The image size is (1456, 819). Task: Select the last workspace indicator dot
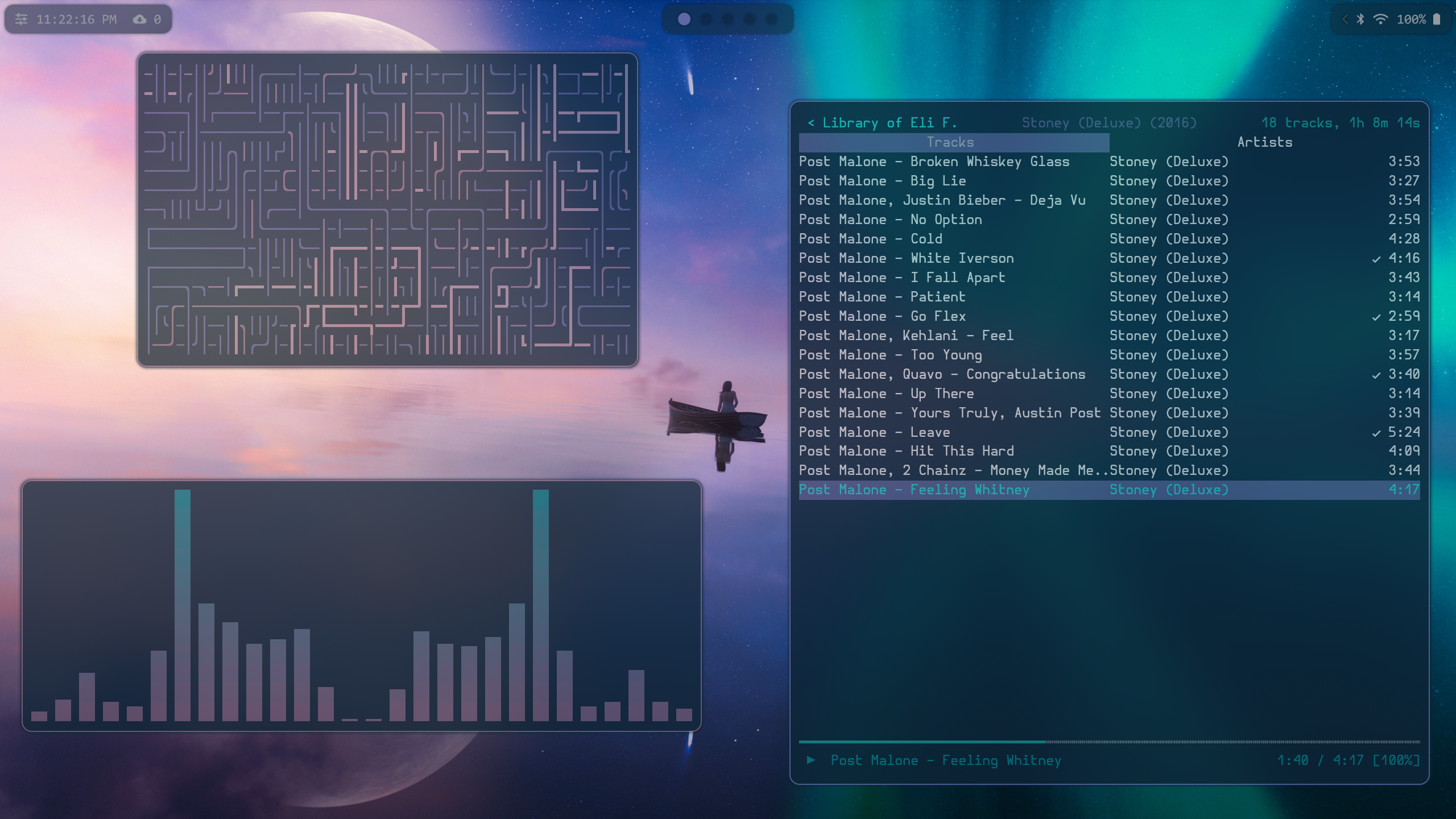click(772, 19)
